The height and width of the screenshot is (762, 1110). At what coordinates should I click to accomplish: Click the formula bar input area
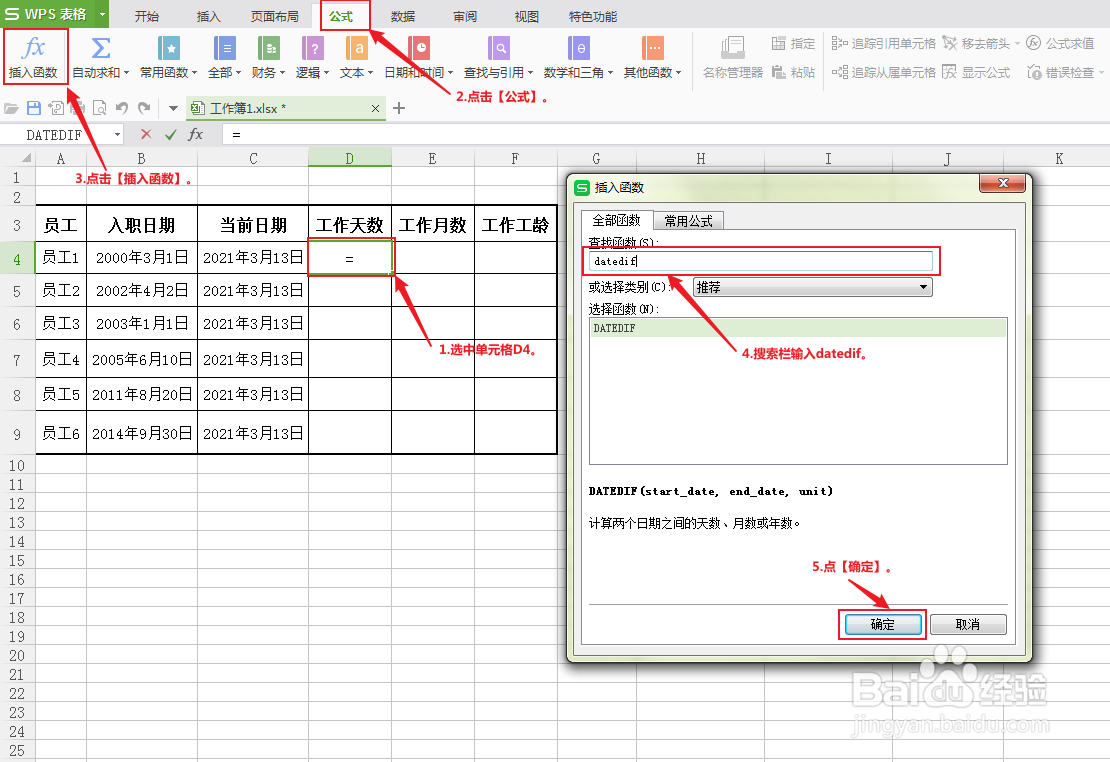(x=665, y=135)
